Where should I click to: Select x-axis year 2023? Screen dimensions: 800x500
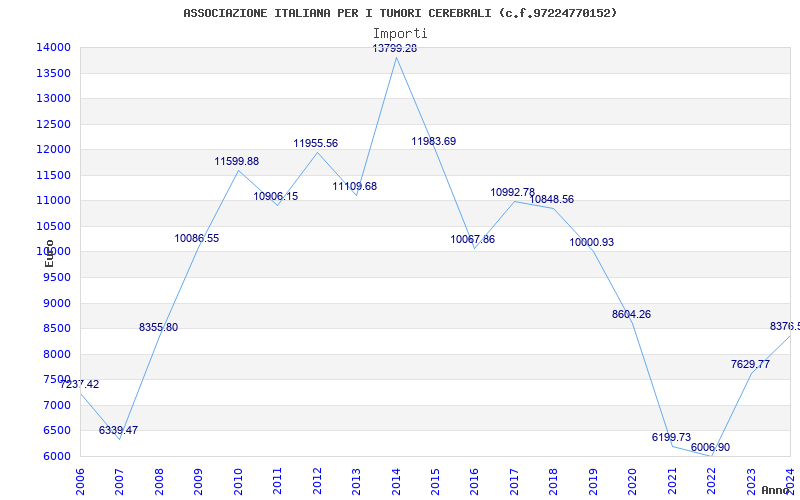[751, 482]
